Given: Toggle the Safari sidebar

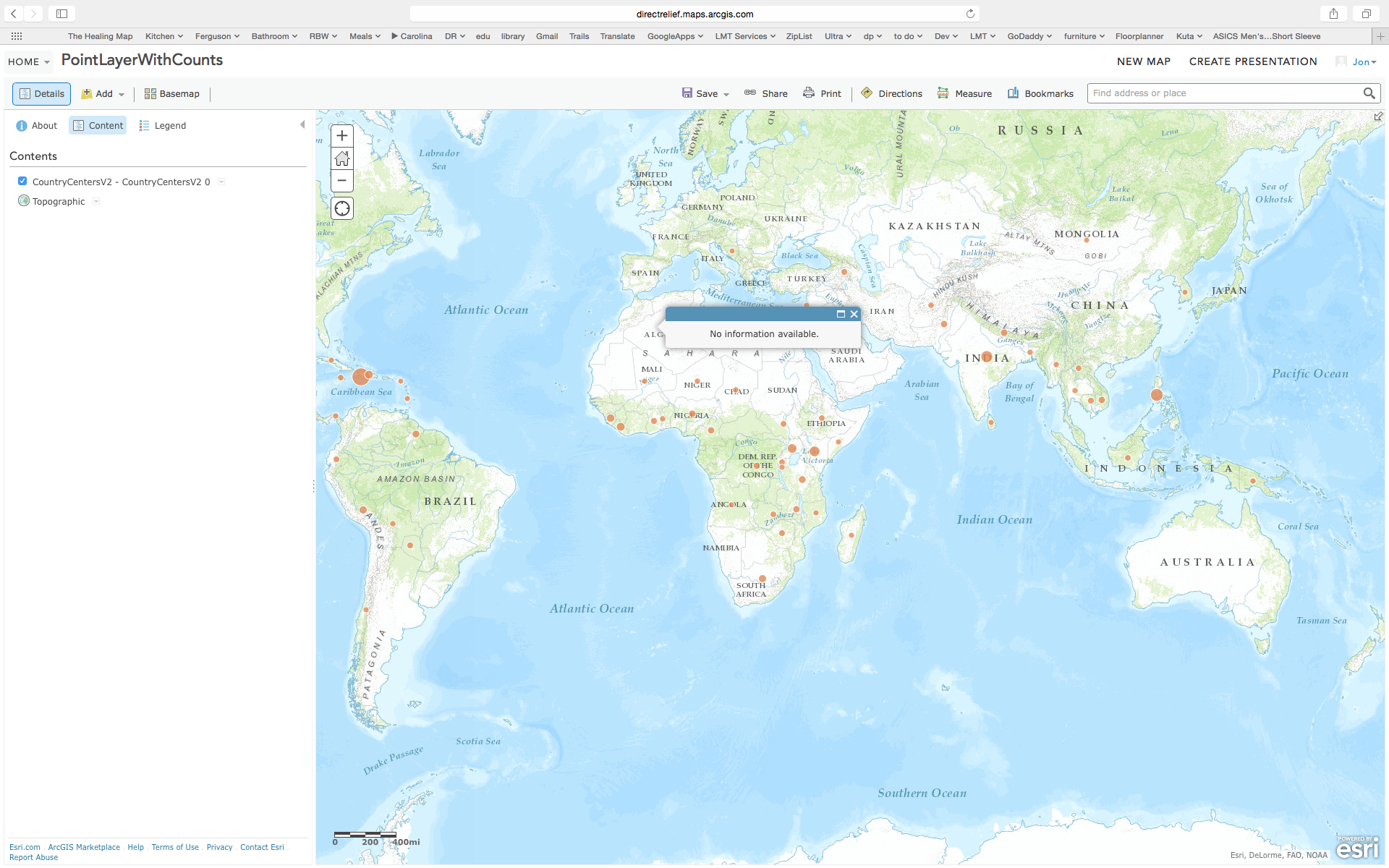Looking at the screenshot, I should click(x=62, y=14).
